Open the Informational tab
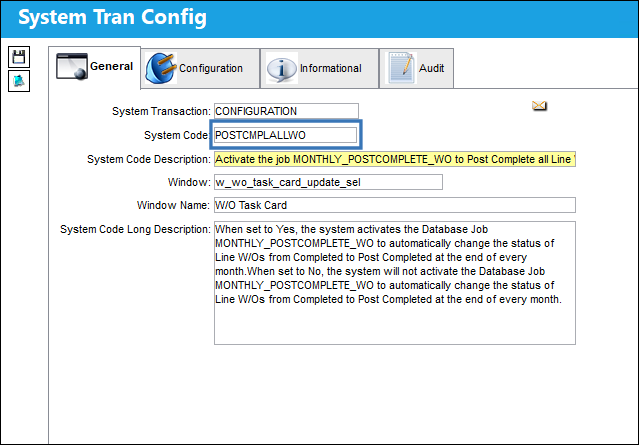Image resolution: width=639 pixels, height=445 pixels. [x=320, y=68]
